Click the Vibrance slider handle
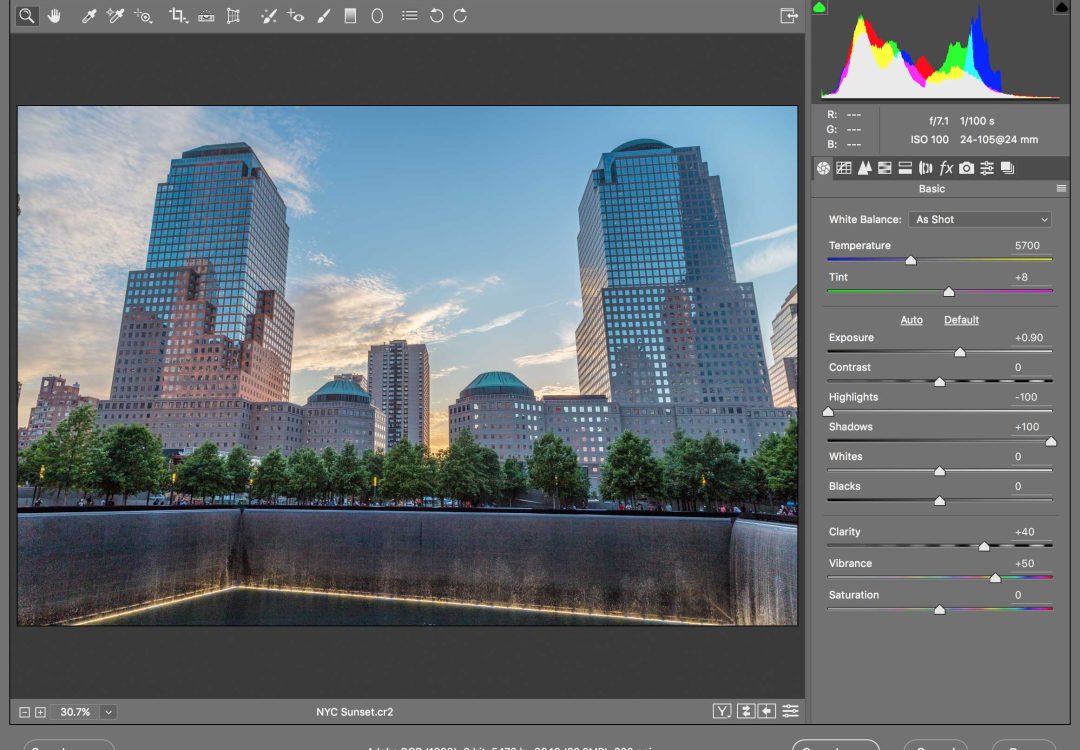The width and height of the screenshot is (1080, 750). (995, 578)
